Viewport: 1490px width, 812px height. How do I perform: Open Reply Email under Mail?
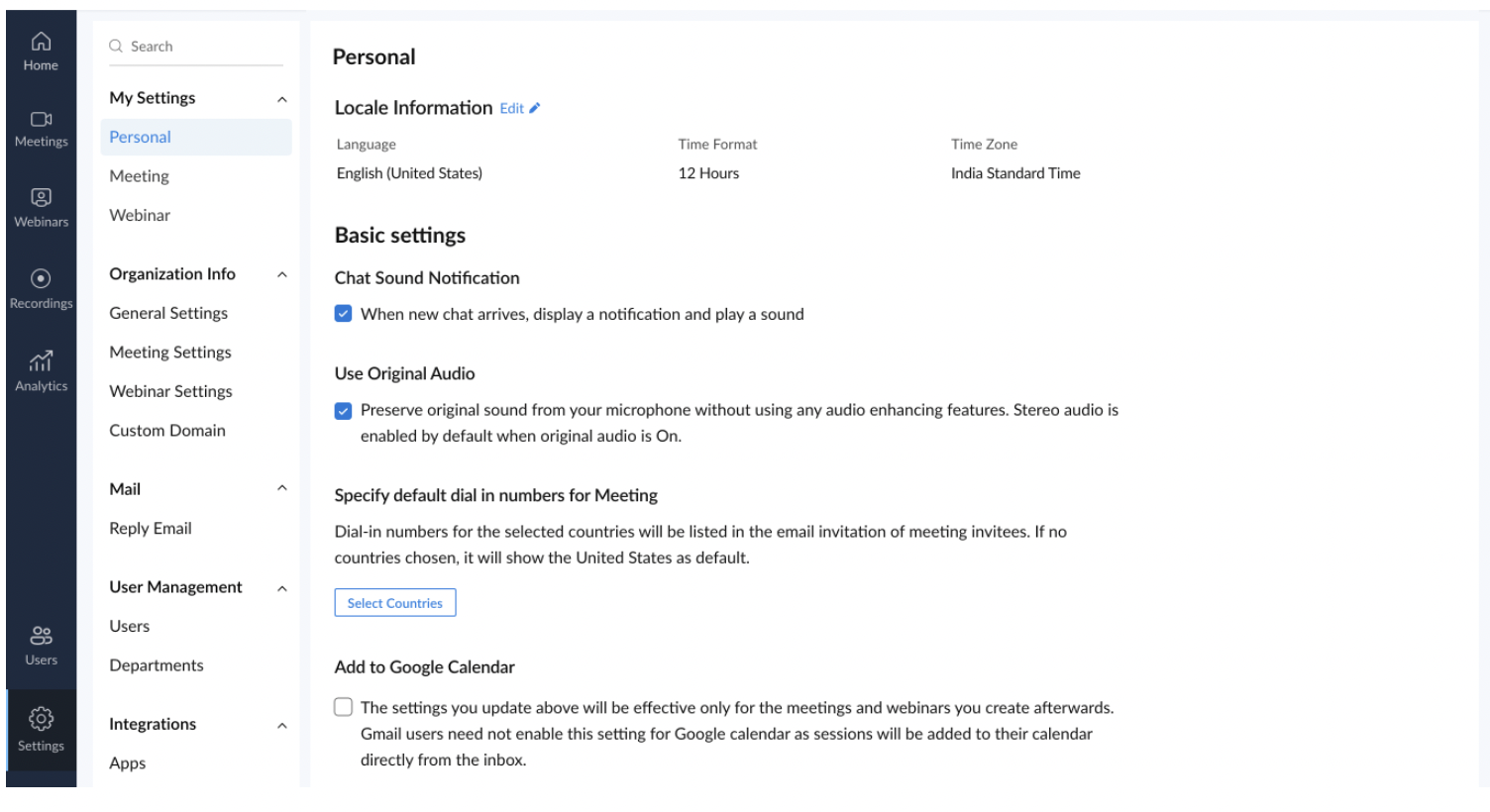(x=151, y=529)
